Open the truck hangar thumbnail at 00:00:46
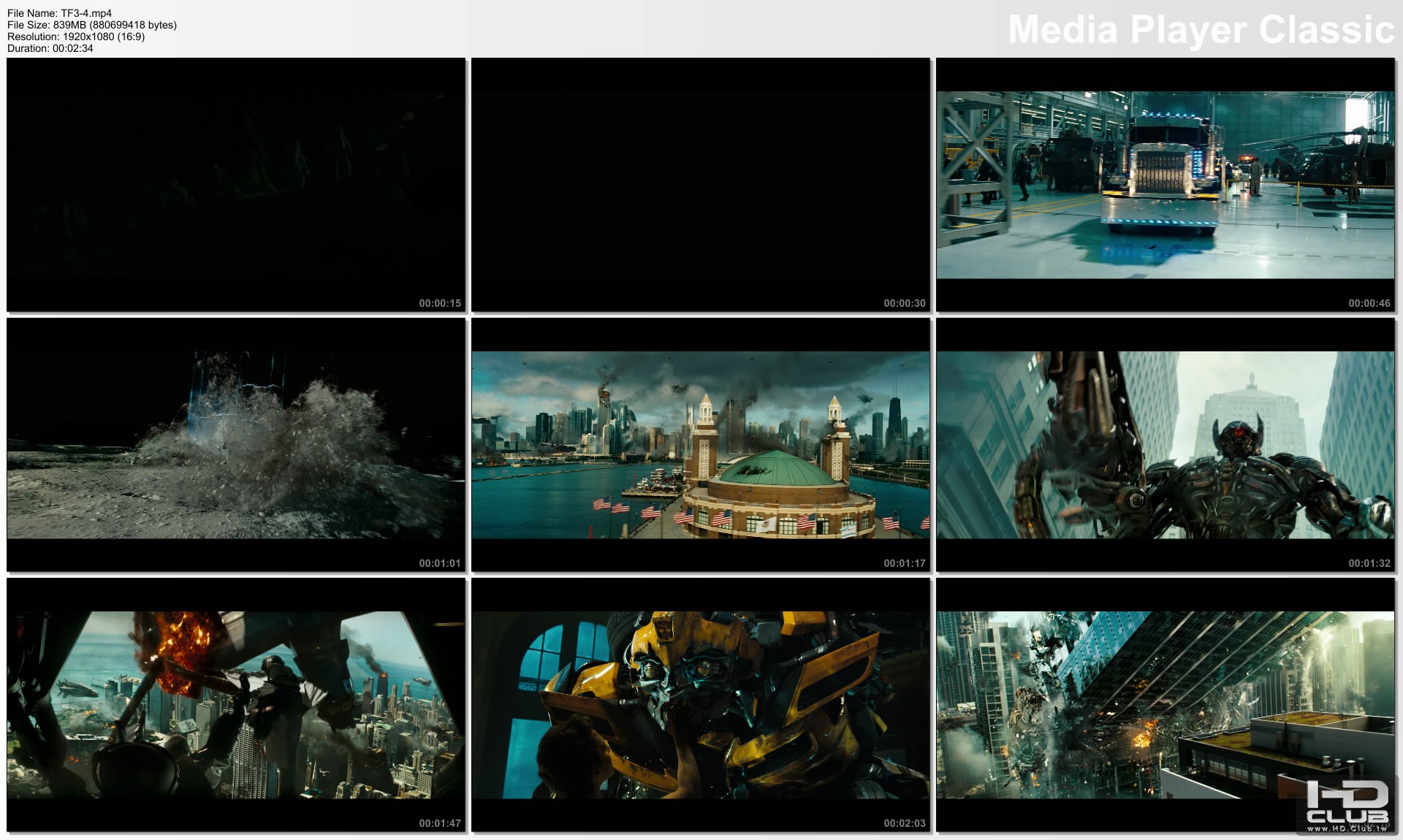 coord(1166,185)
